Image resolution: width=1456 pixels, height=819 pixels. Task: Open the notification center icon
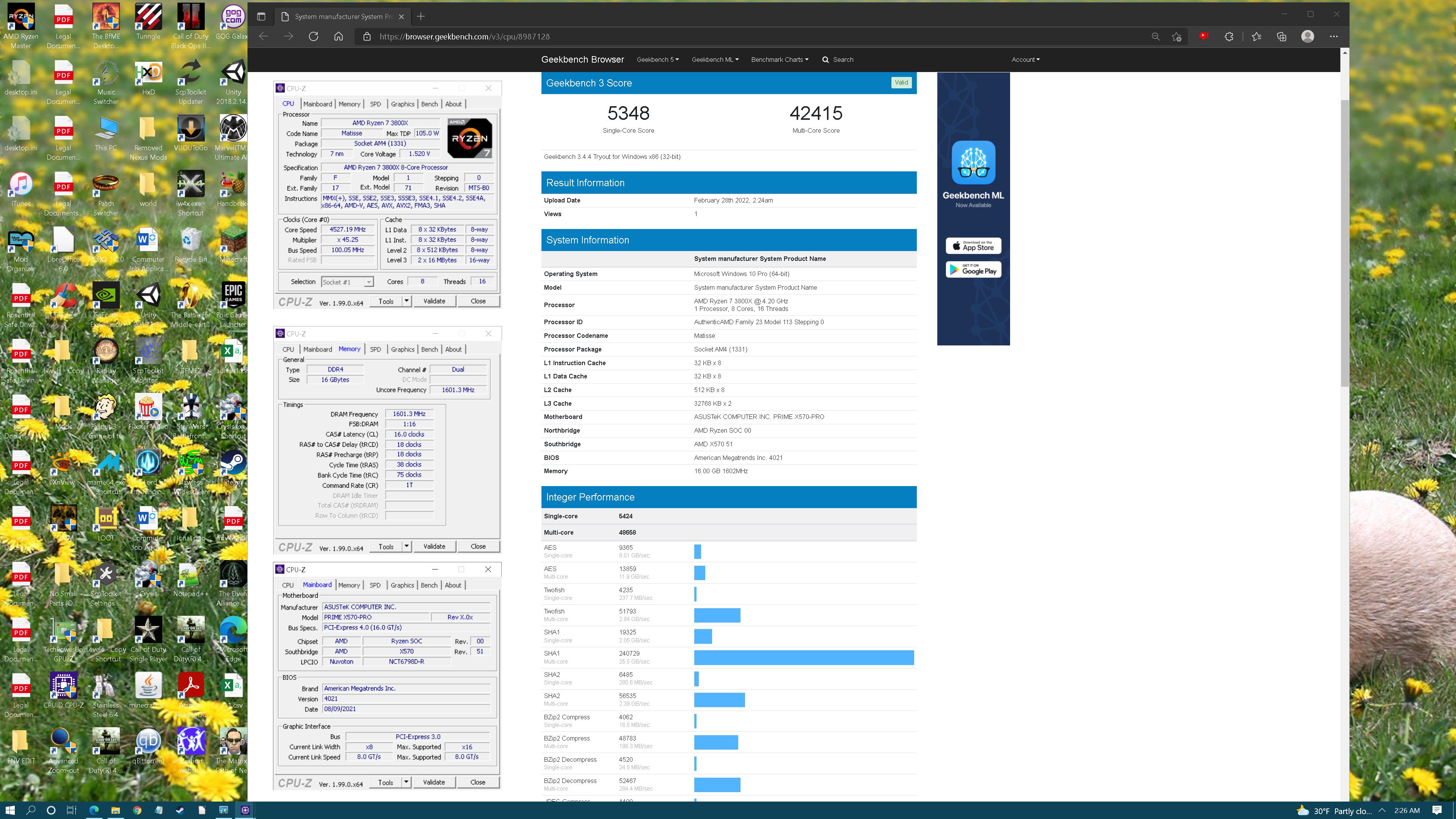tap(1437, 810)
